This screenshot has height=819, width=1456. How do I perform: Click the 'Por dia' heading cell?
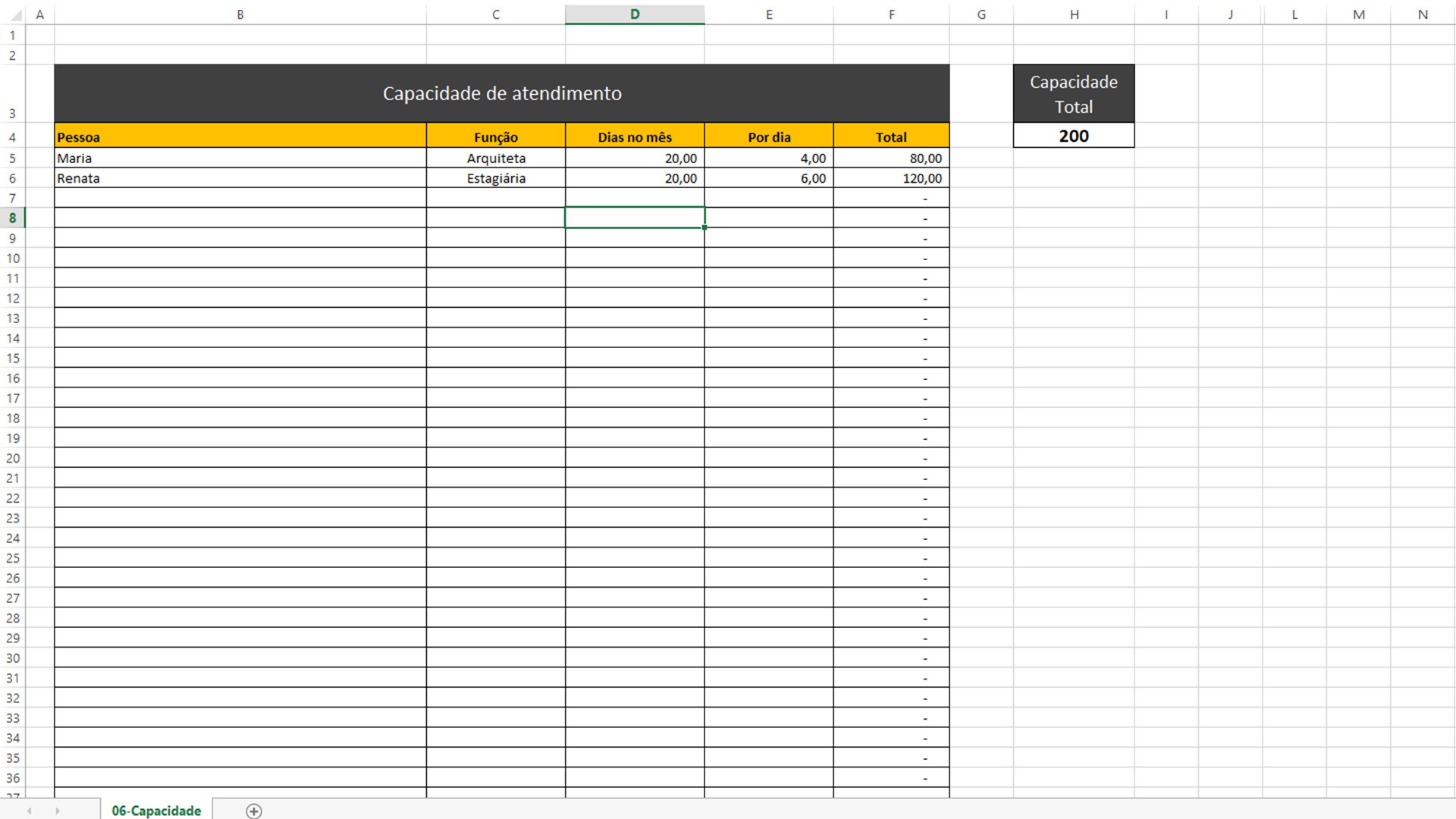tap(769, 137)
